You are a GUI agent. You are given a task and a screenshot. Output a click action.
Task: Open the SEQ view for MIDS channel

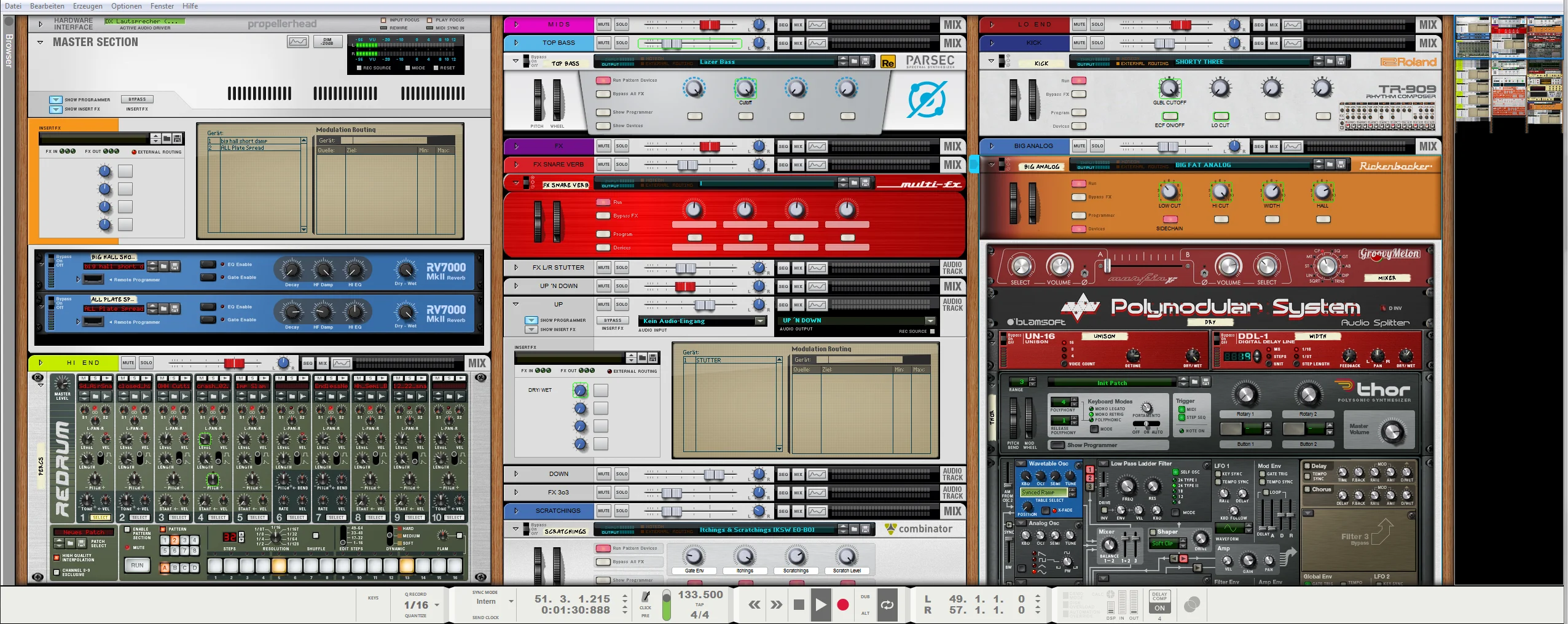(783, 25)
